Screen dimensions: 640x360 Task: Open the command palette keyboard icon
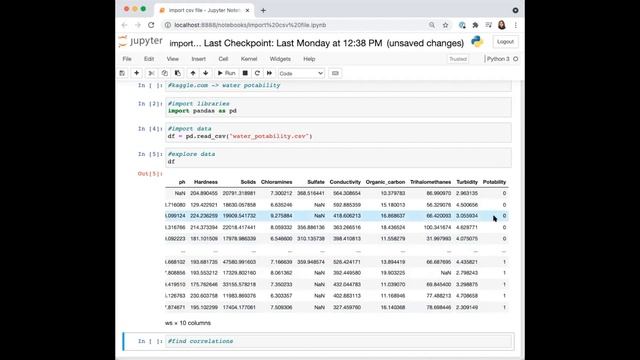335,73
